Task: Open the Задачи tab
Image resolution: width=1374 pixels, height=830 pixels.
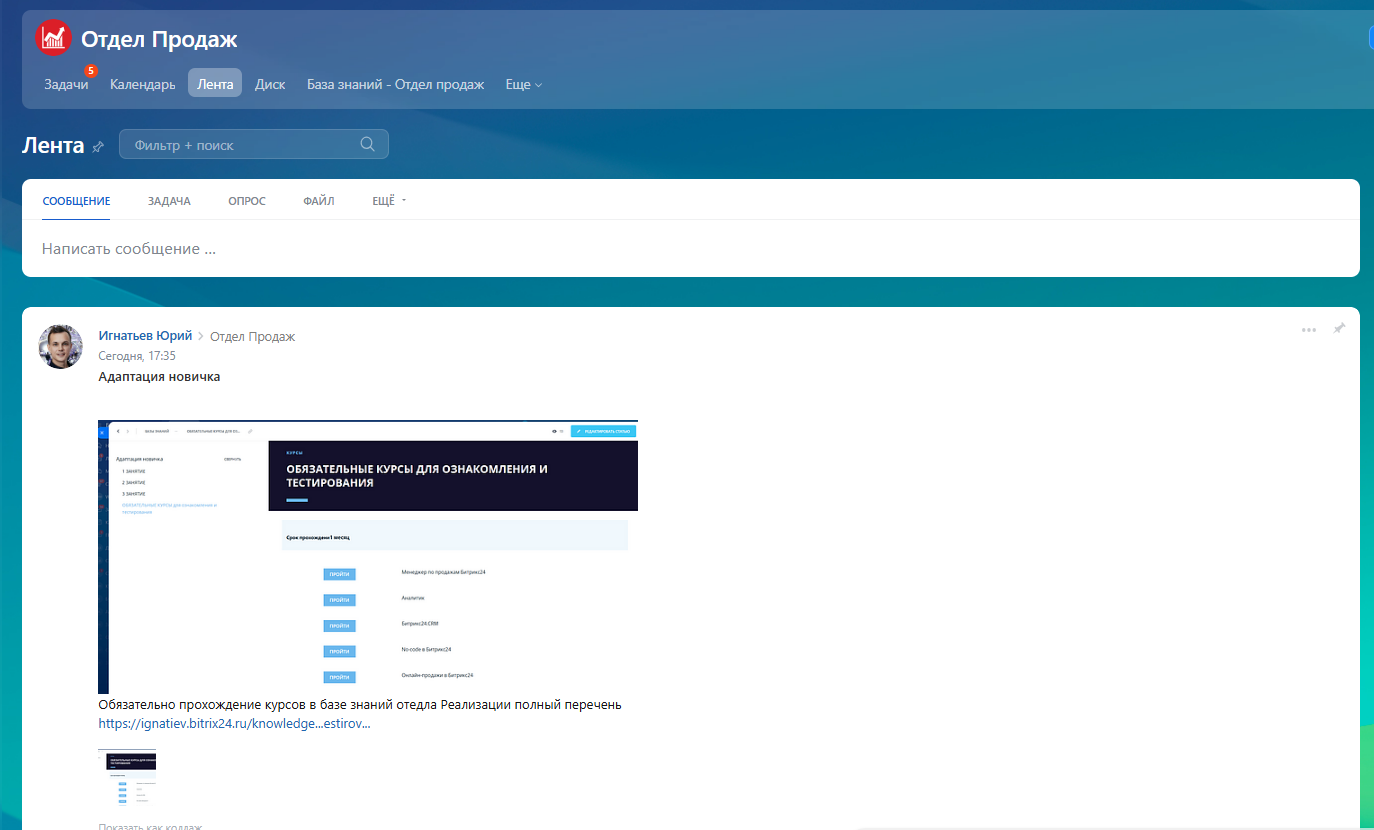Action: (66, 84)
